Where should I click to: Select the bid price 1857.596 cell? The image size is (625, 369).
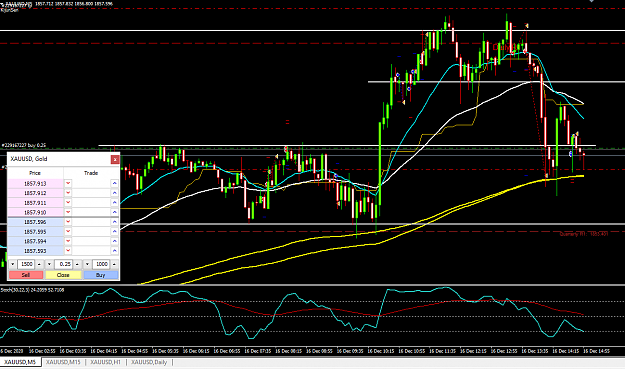click(35, 222)
